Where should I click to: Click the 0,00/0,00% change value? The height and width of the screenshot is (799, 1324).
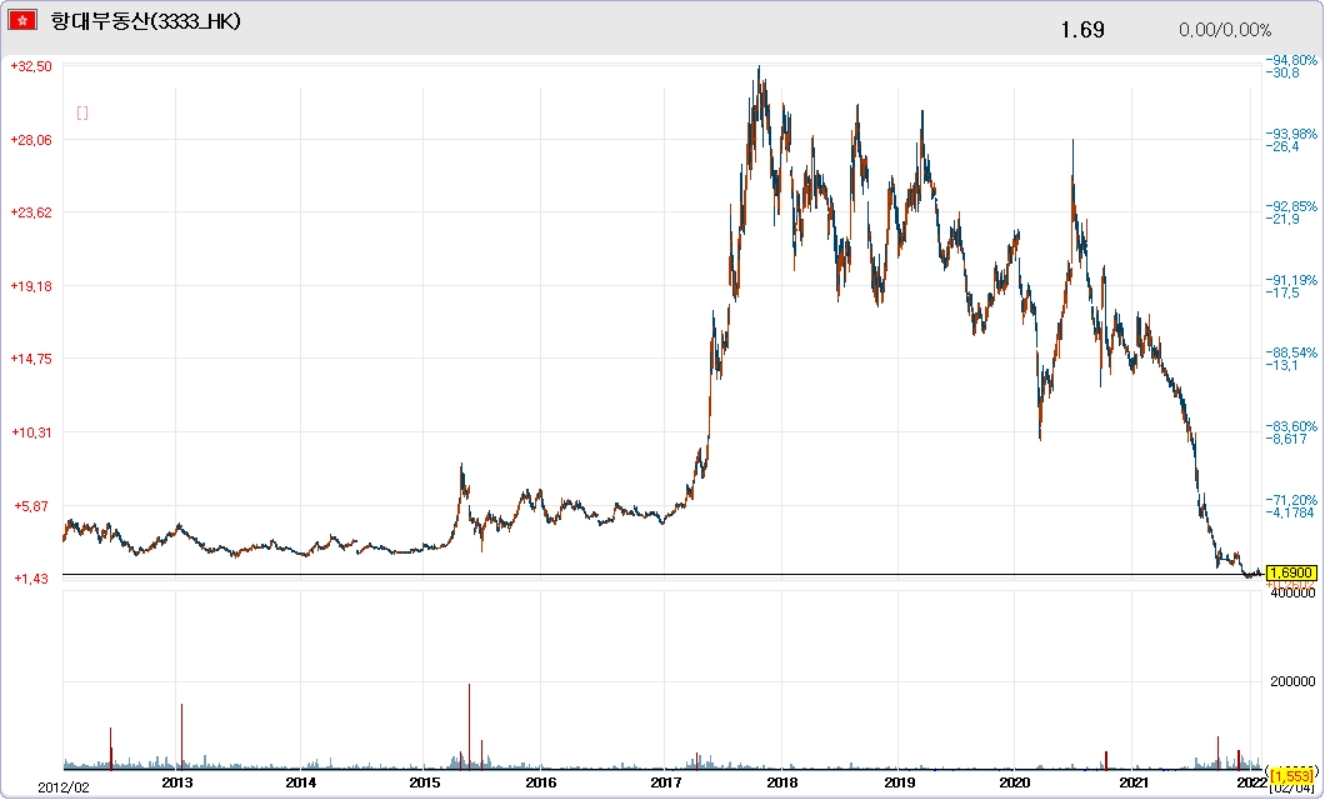tap(1225, 30)
